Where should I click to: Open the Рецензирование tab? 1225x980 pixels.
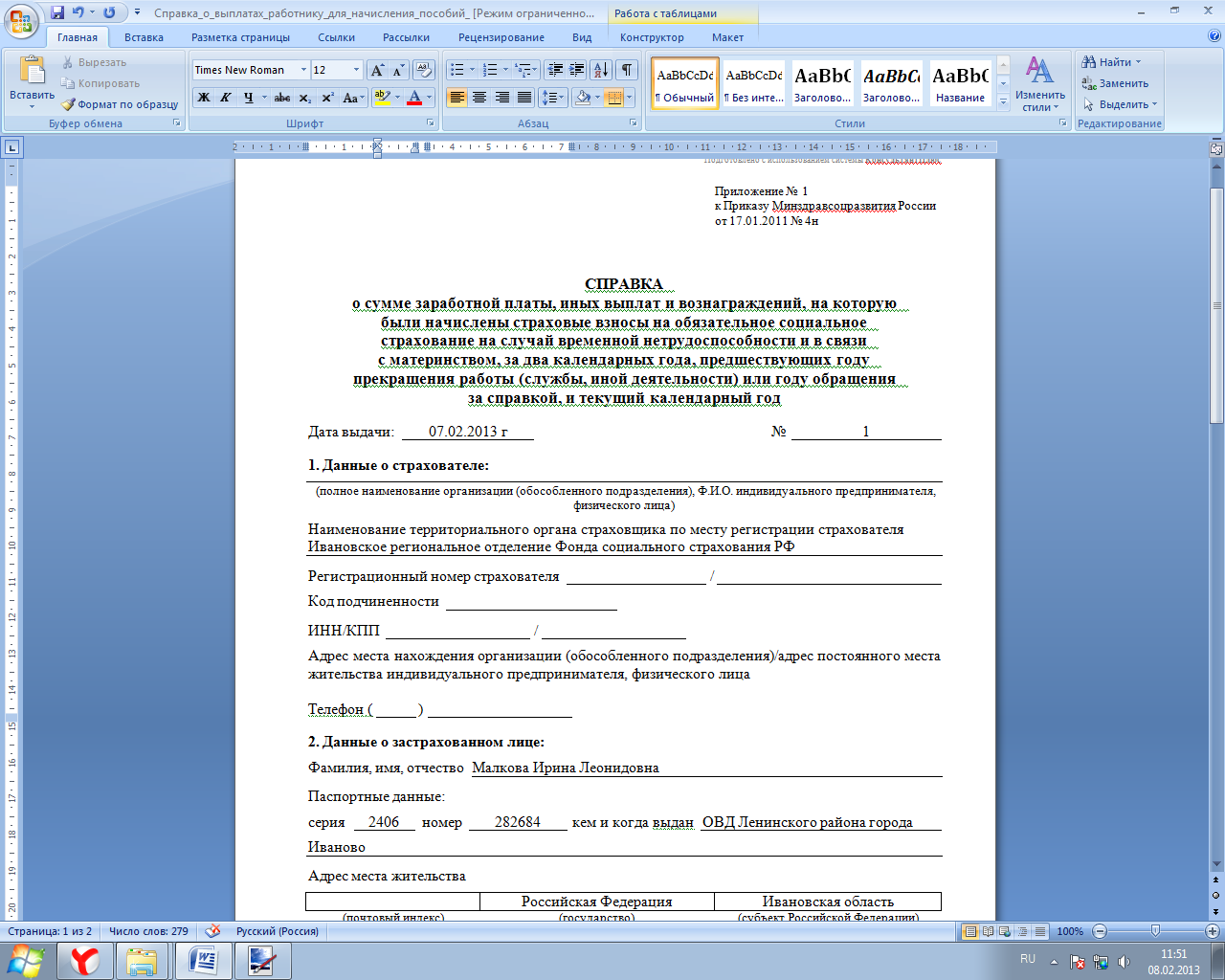(x=501, y=37)
